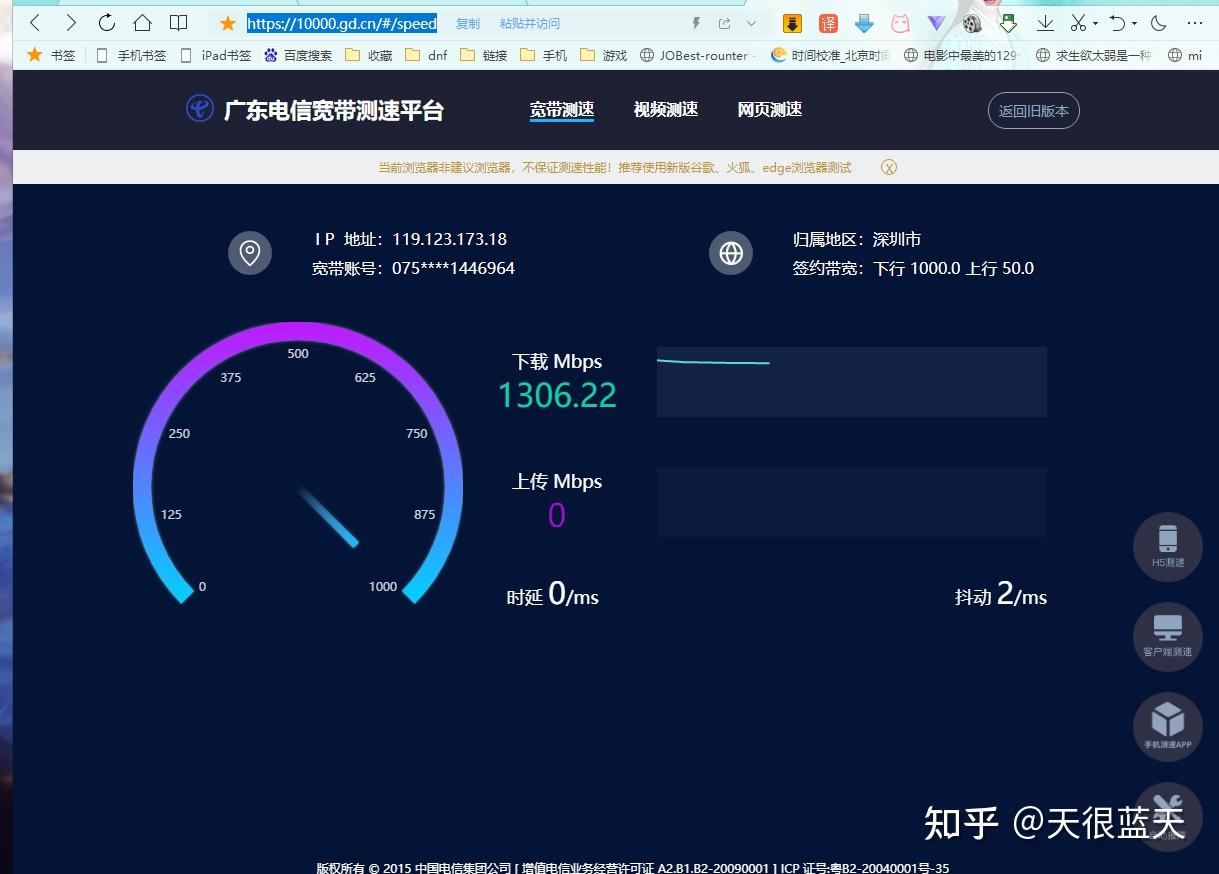Expand the 手机 bookmark folder
The width and height of the screenshot is (1219, 874).
pos(544,56)
